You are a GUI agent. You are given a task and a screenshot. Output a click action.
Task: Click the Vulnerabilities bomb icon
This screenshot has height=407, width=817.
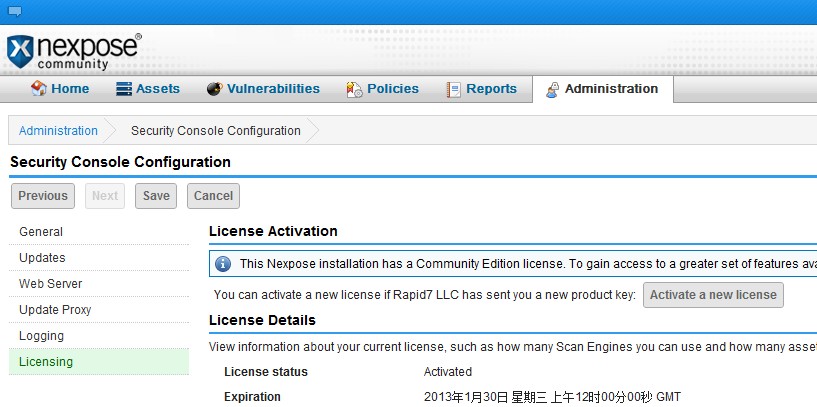click(x=214, y=89)
